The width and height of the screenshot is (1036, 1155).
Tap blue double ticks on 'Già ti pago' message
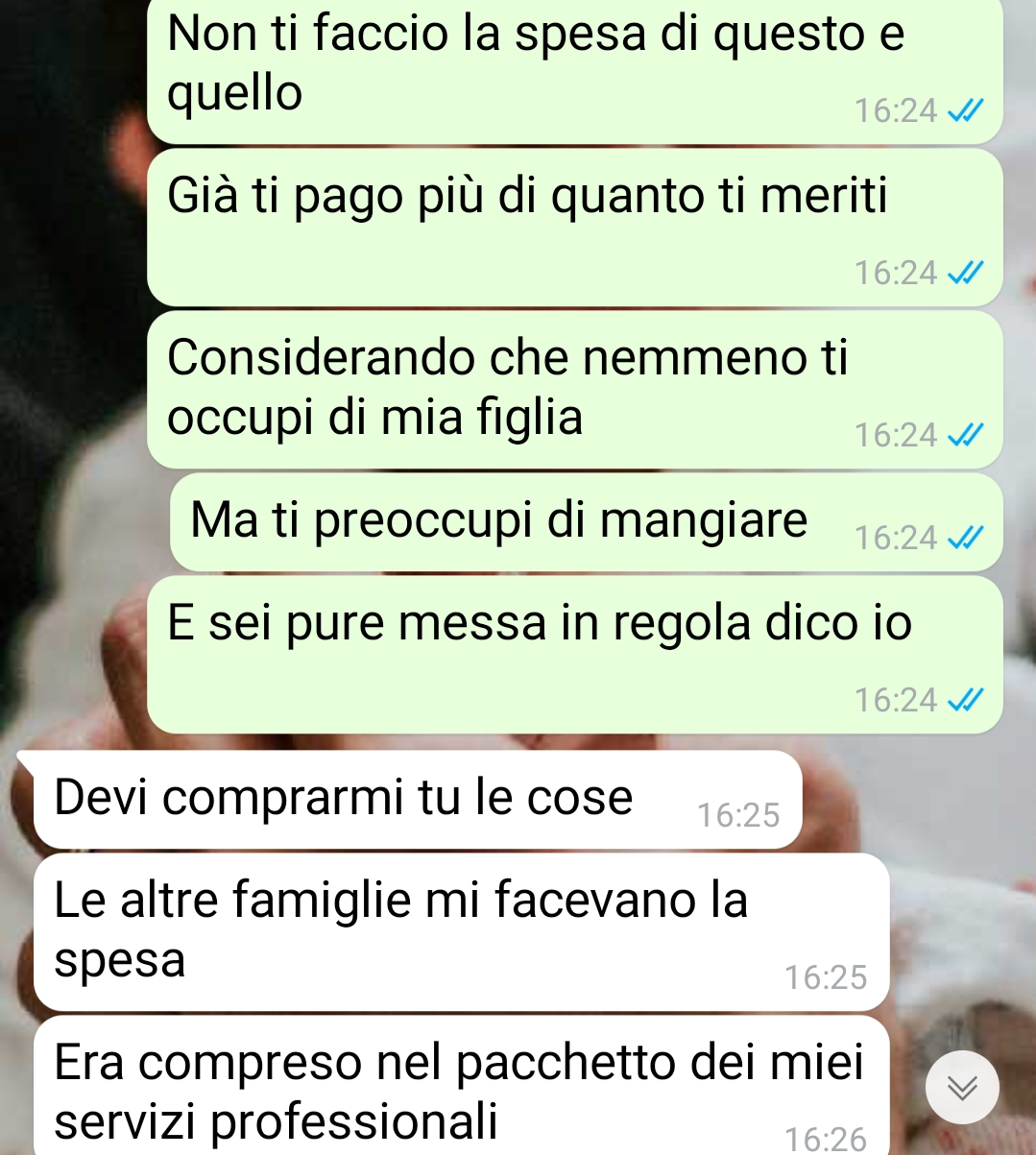[965, 275]
